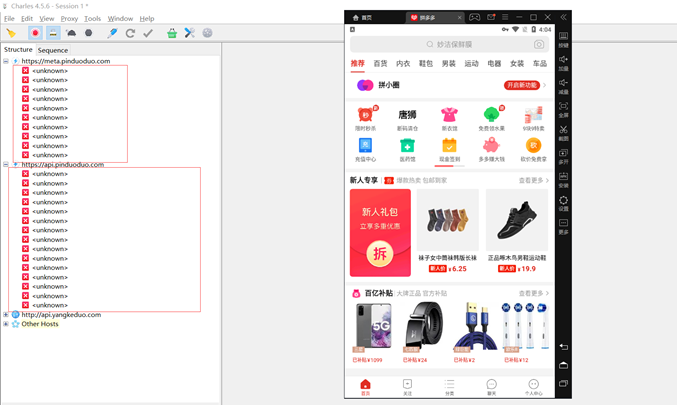Screen dimensions: 677x405
Task: Open the Proxy menu
Action: coord(69,19)
